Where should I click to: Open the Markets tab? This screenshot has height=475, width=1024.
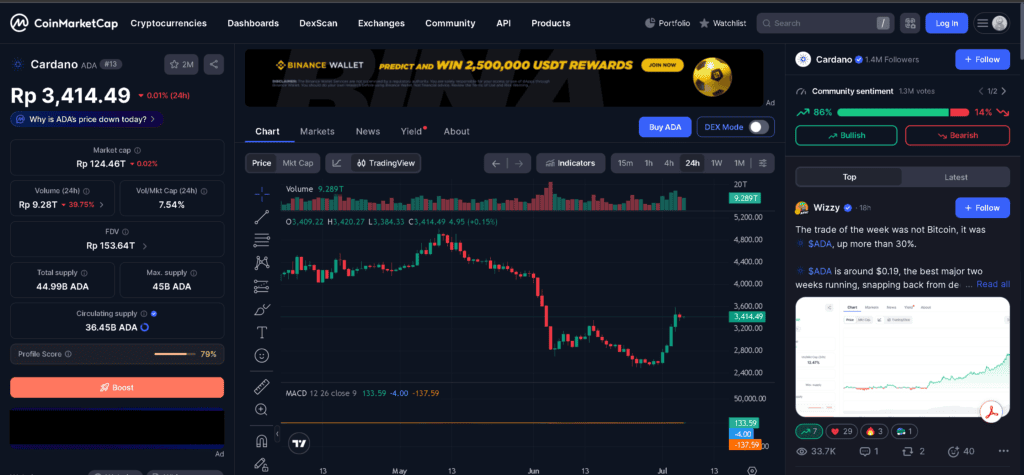[317, 131]
